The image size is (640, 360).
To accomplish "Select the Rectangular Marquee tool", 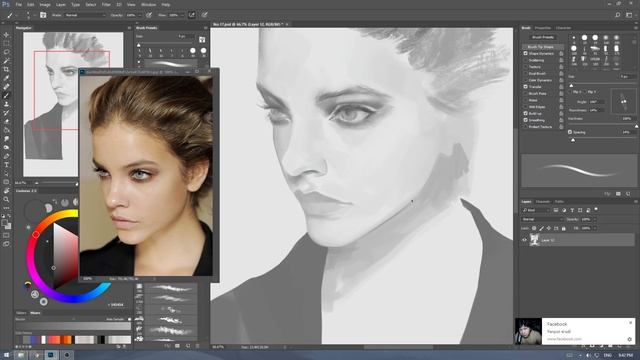I will coord(6,43).
